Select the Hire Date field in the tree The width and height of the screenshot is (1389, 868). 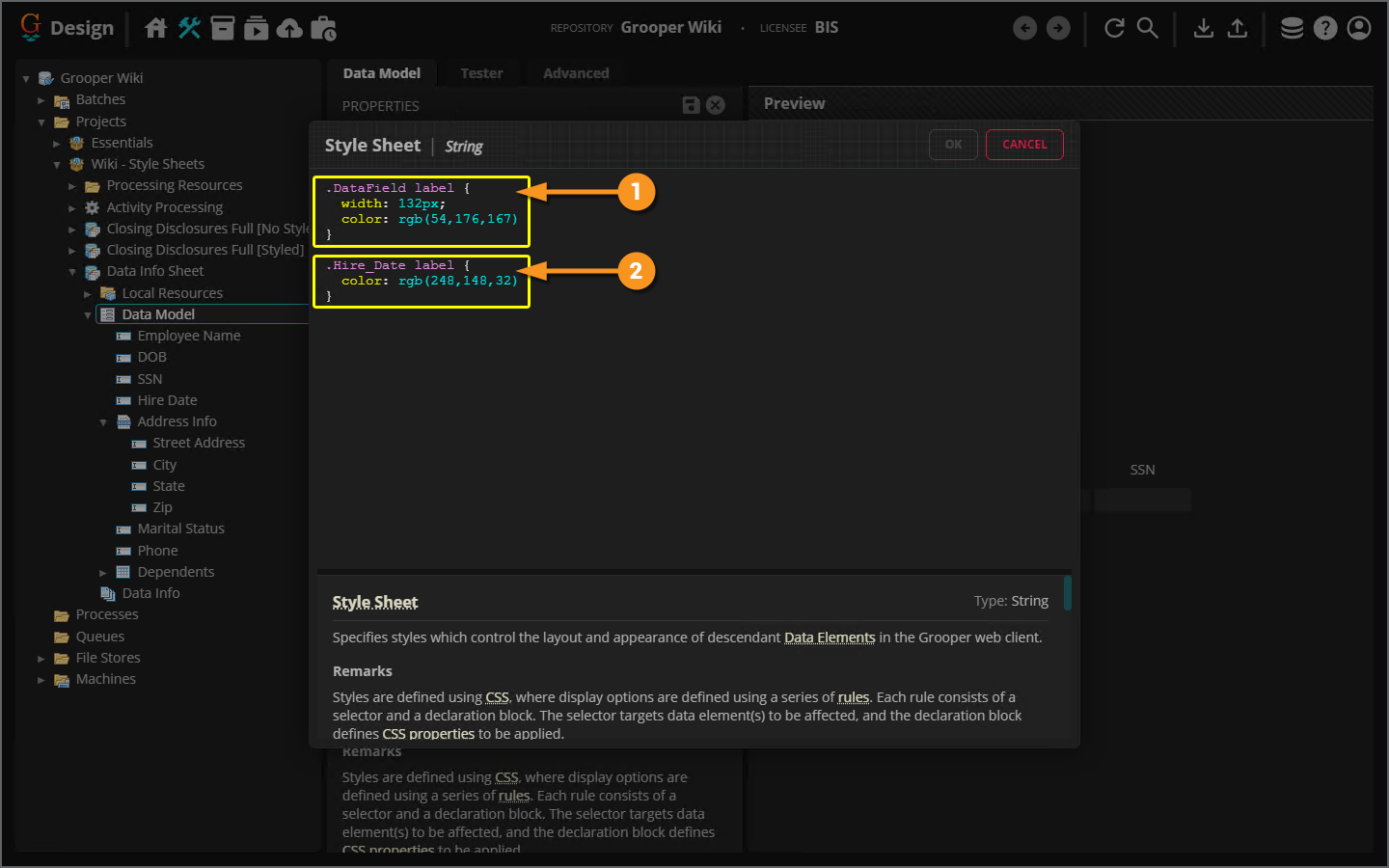(167, 400)
